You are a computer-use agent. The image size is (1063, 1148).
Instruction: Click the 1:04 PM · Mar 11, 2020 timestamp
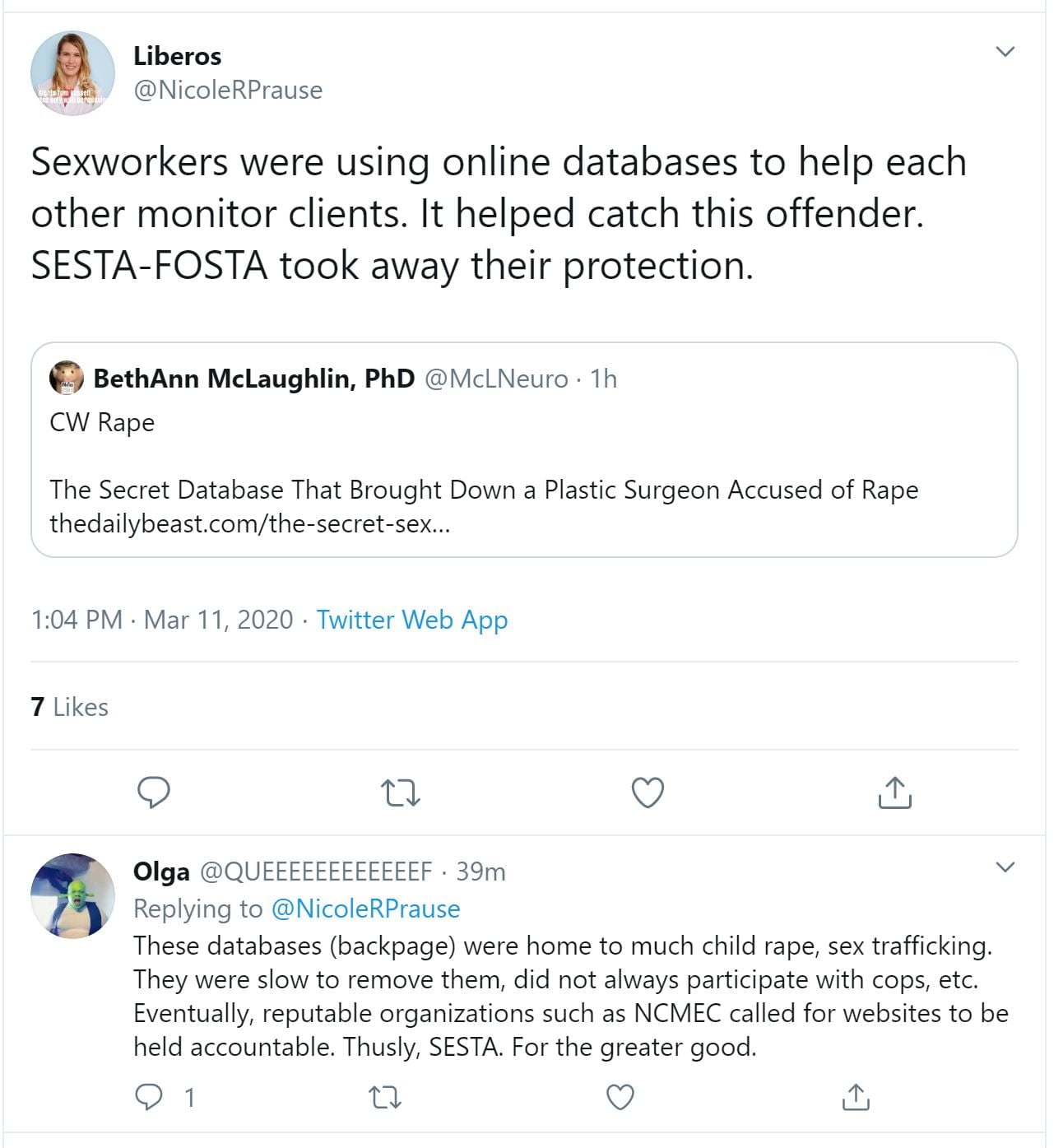click(161, 620)
